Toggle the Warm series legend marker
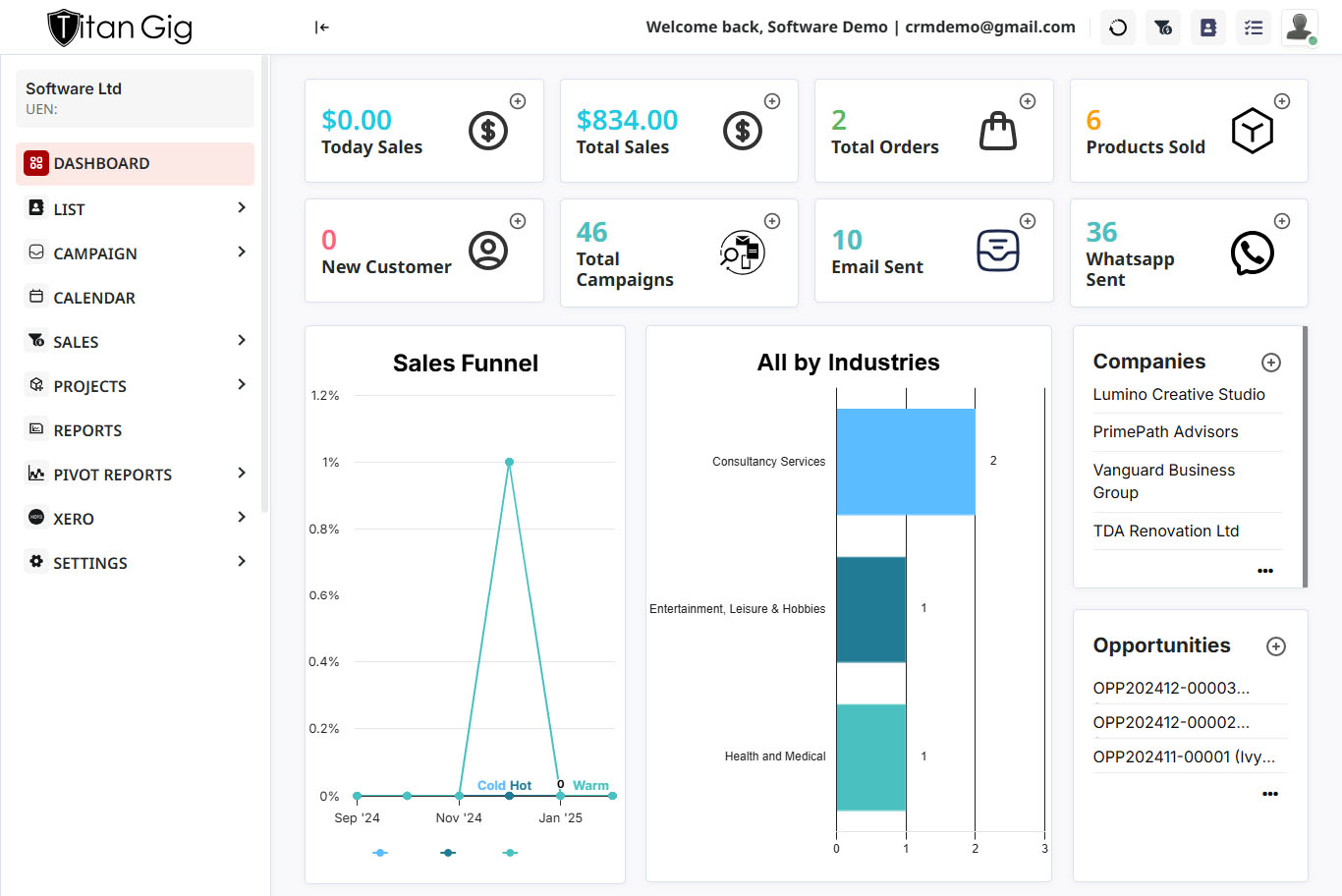1342x896 pixels. tap(510, 853)
